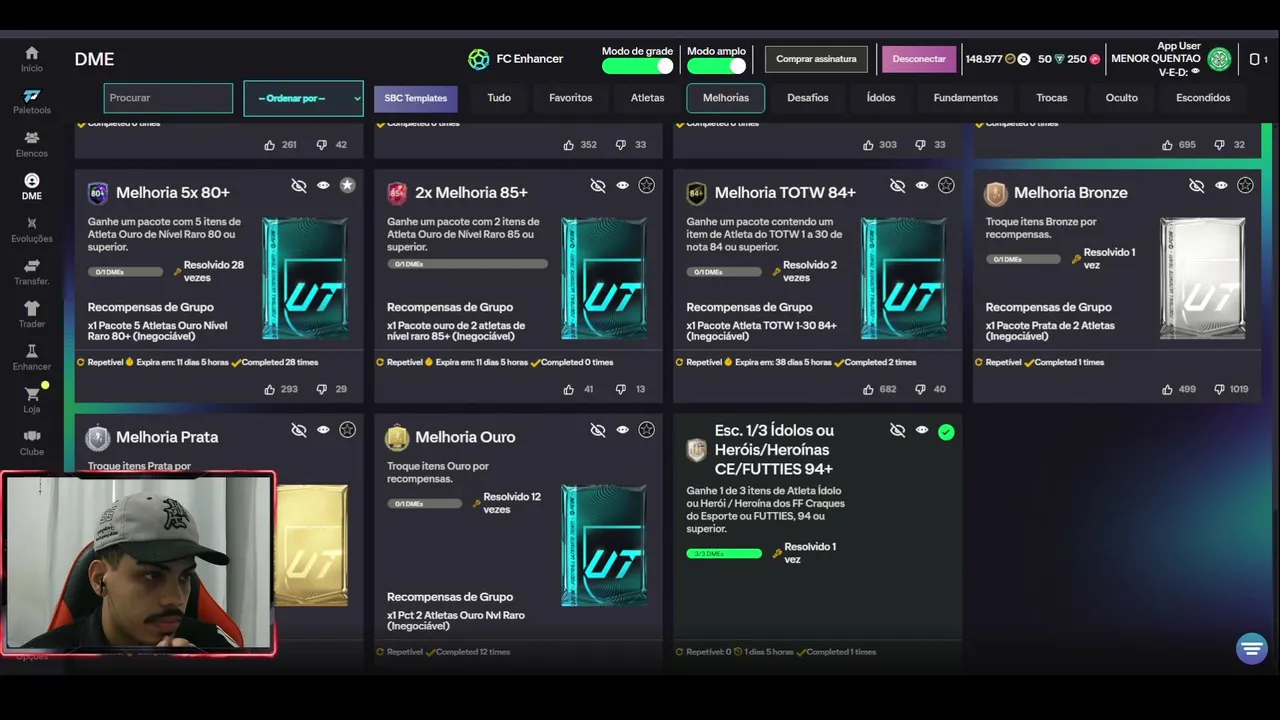1280x720 pixels.
Task: Open the Fundamentos tab
Action: (966, 98)
